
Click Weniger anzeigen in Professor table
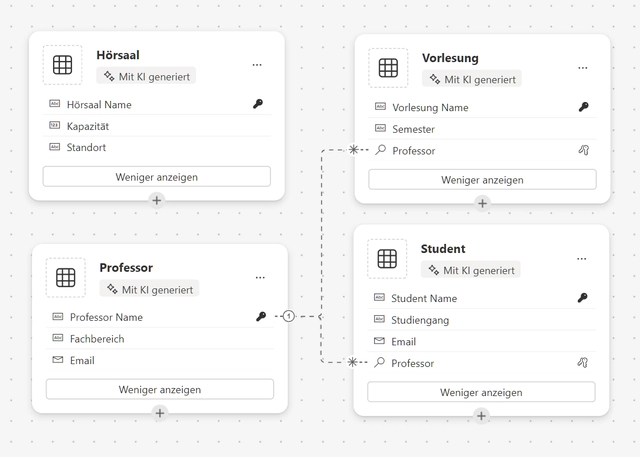tap(160, 389)
